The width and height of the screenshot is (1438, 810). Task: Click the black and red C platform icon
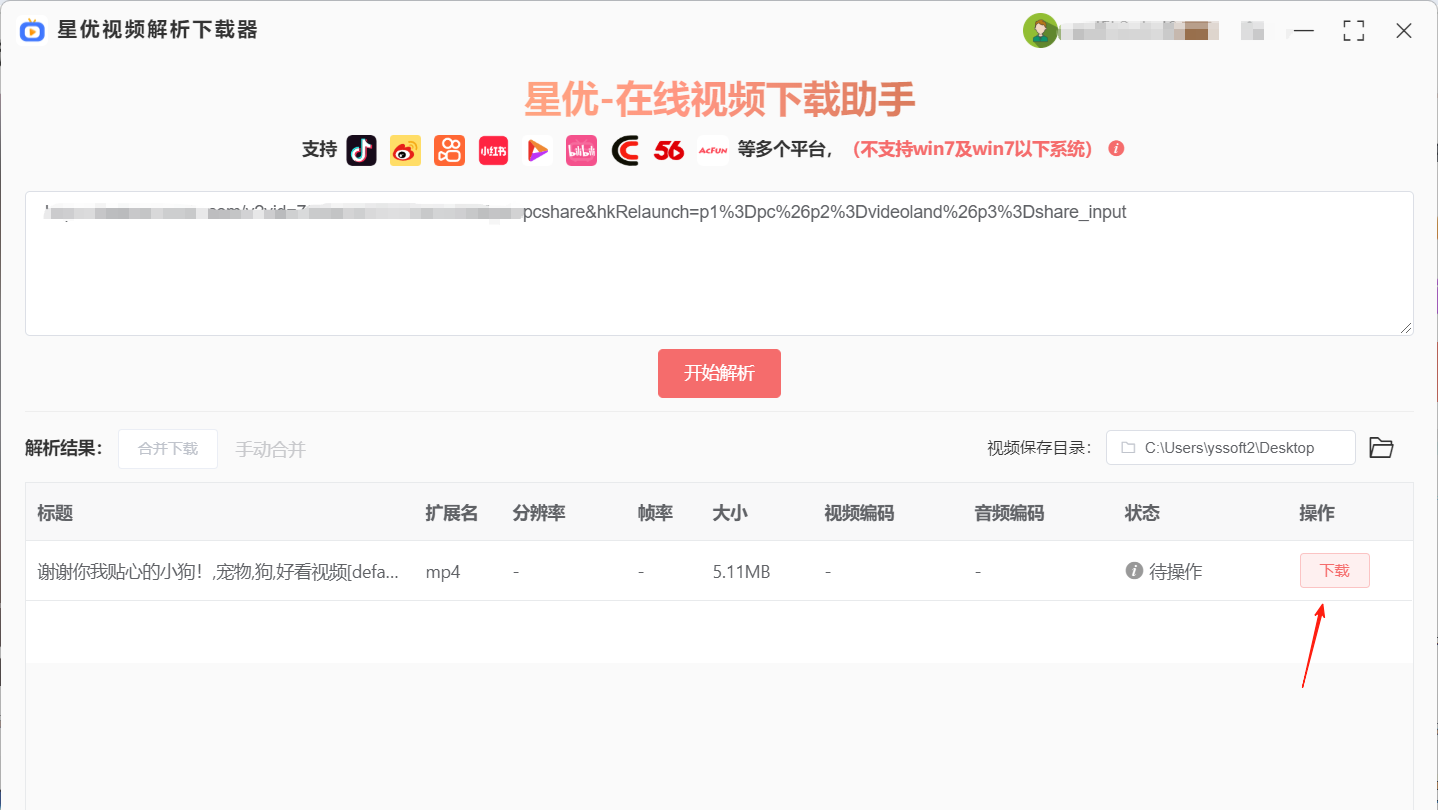click(x=625, y=150)
